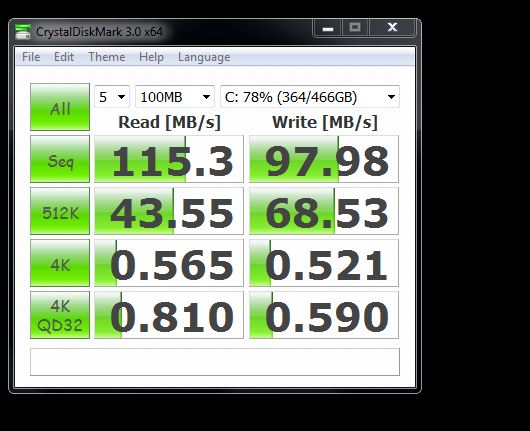Start the 4K QD32 test
This screenshot has width=530, height=431.
pyautogui.click(x=60, y=315)
